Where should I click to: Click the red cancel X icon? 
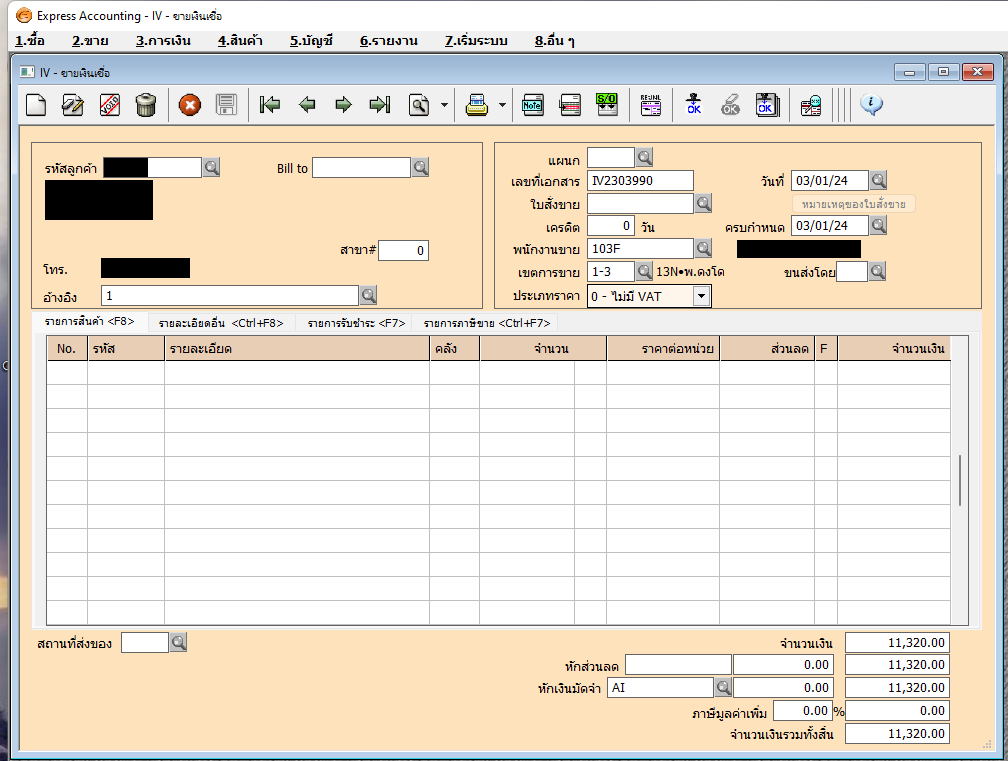[x=190, y=105]
